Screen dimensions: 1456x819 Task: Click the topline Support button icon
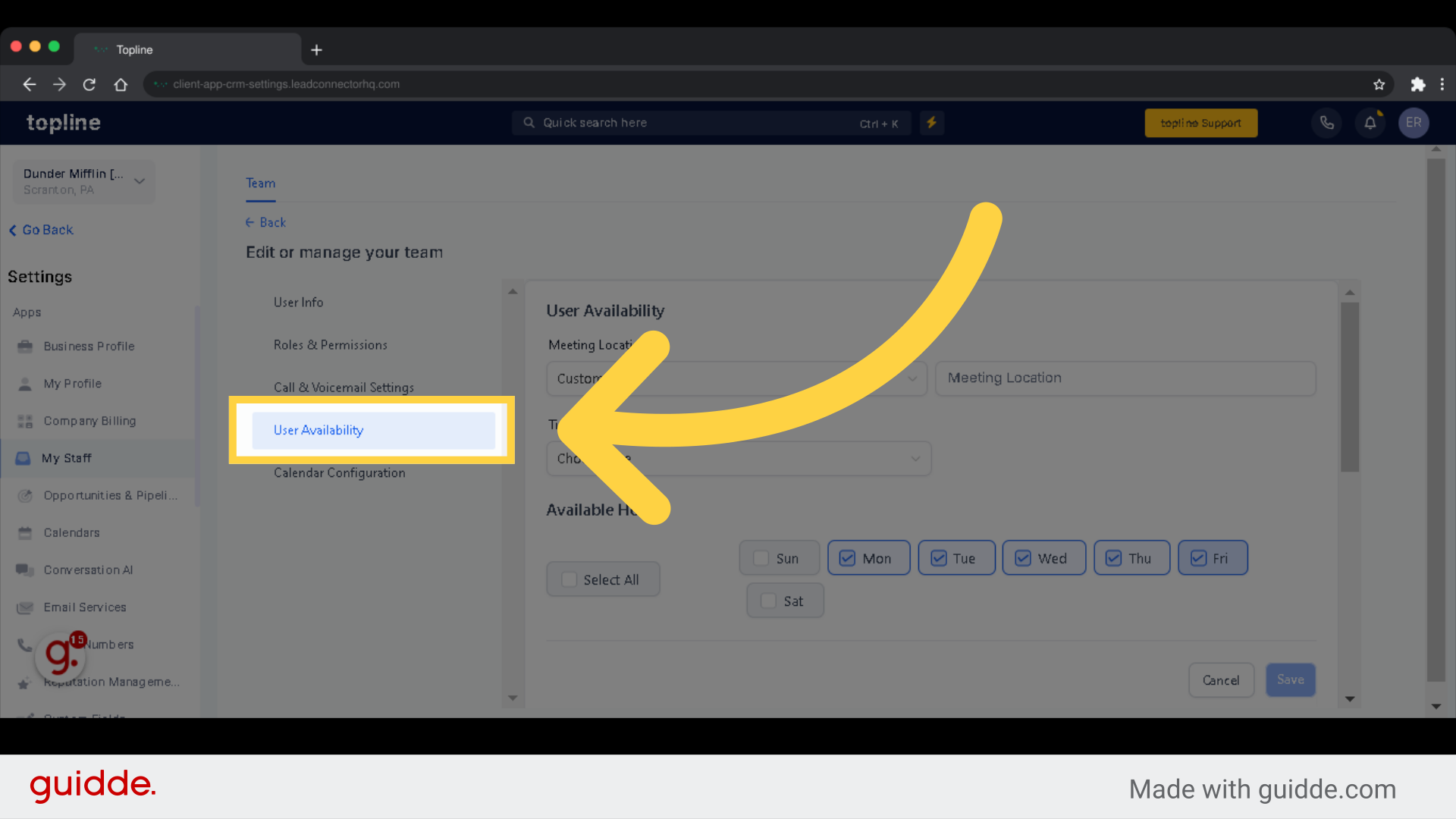point(1200,122)
